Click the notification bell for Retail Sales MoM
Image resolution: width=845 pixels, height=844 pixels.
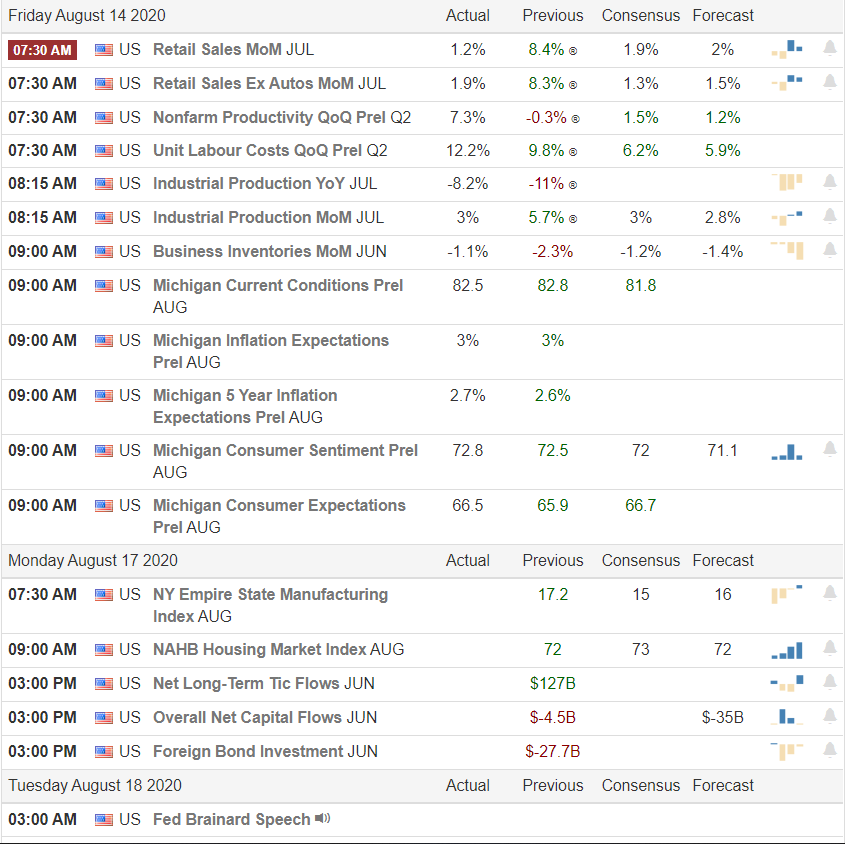click(x=830, y=49)
